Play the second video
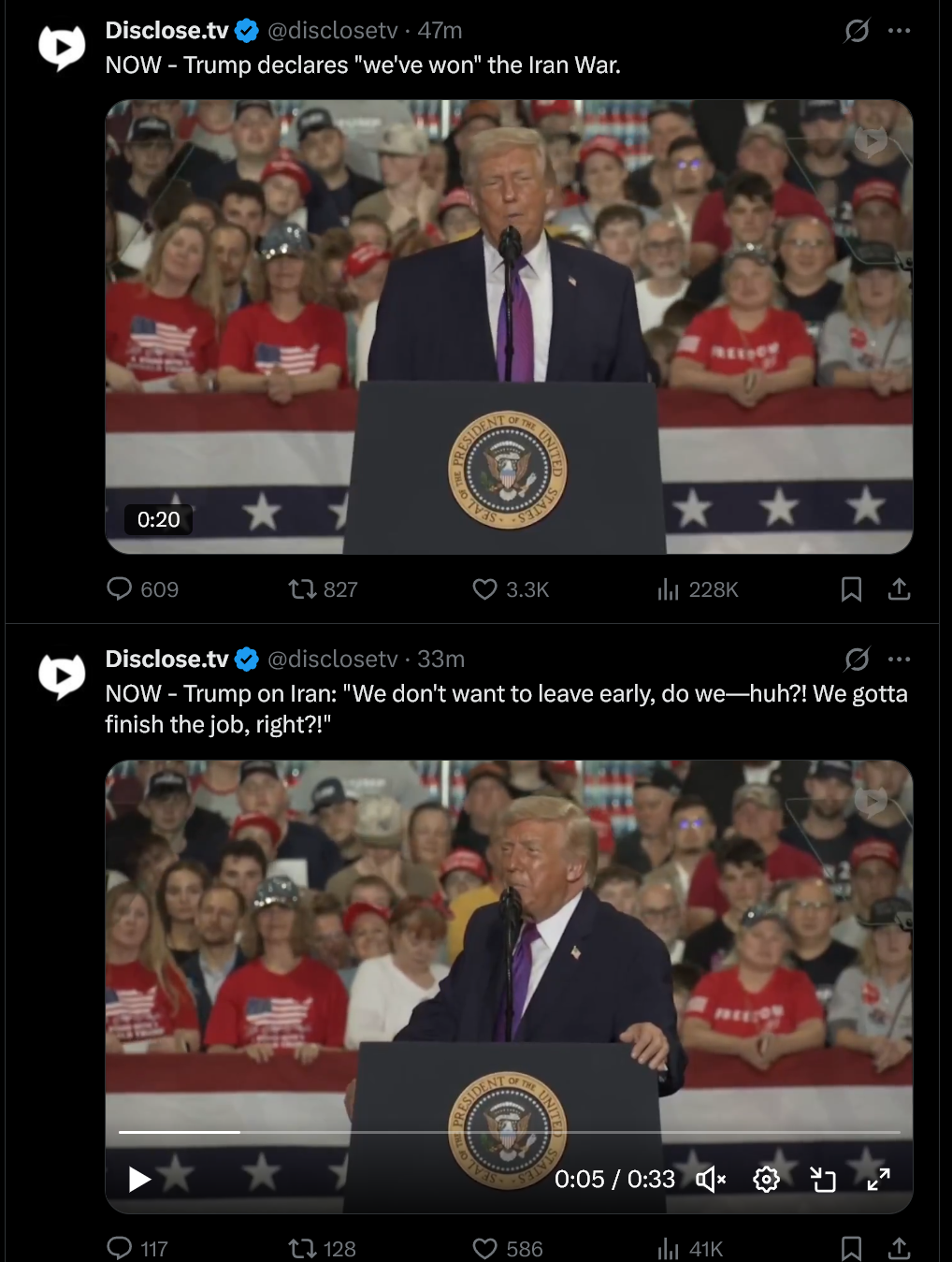Image resolution: width=952 pixels, height=1262 pixels. point(139,1180)
